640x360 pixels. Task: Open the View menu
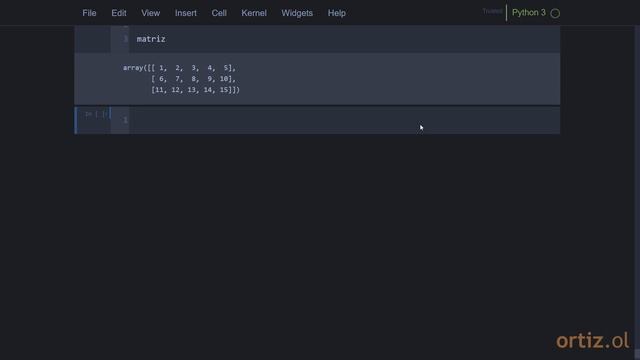[x=151, y=13]
